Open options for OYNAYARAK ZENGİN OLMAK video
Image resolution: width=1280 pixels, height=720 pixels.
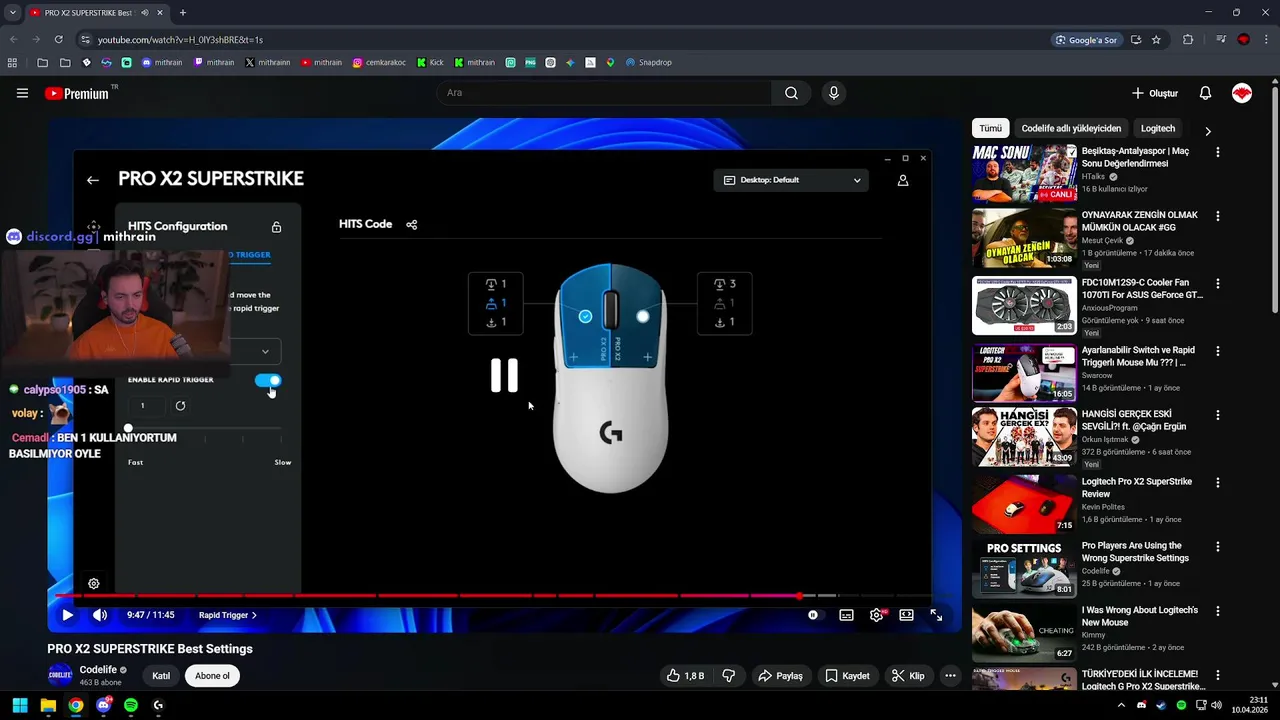(1218, 216)
